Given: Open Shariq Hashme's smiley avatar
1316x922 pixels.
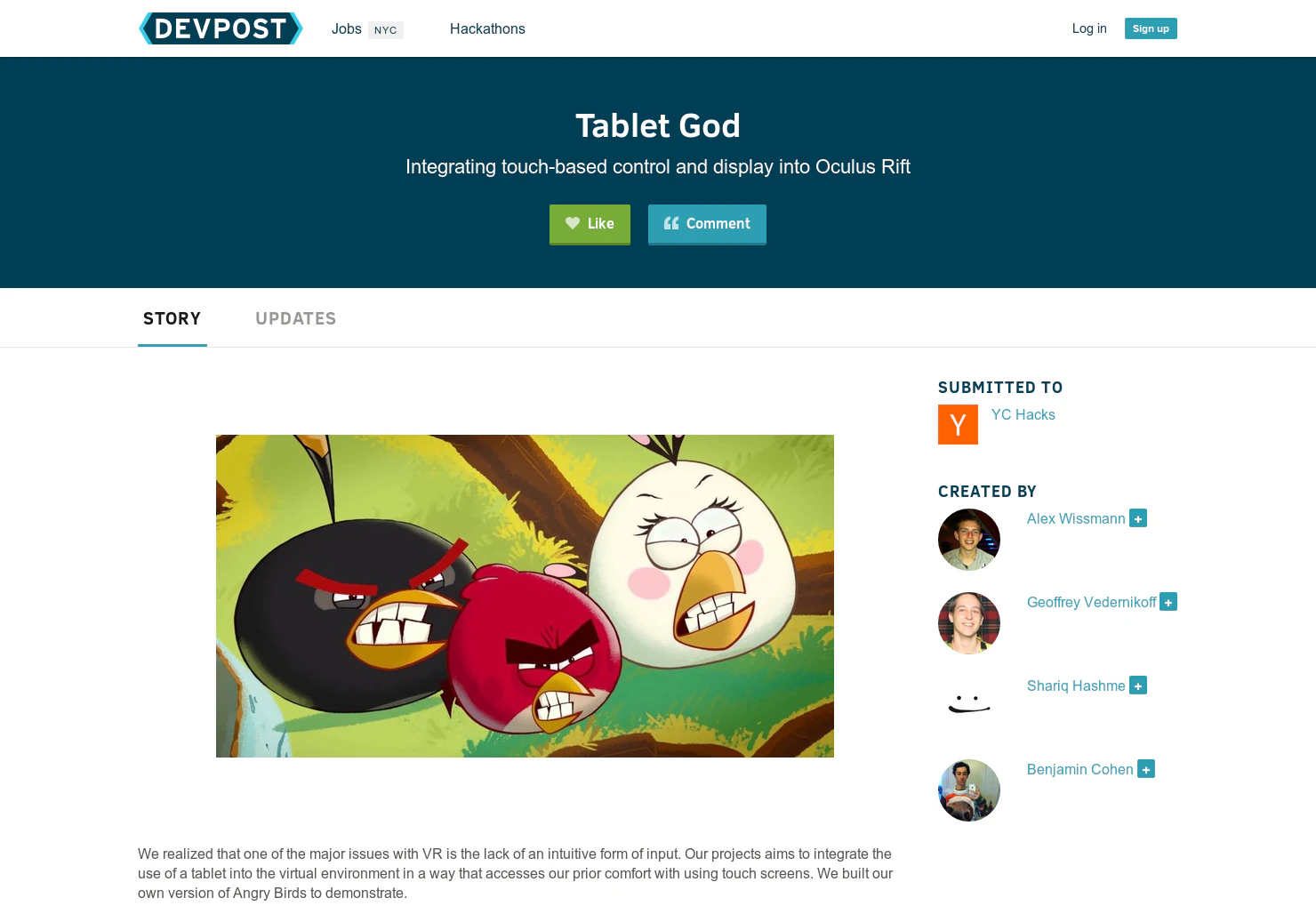Looking at the screenshot, I should coord(969,707).
